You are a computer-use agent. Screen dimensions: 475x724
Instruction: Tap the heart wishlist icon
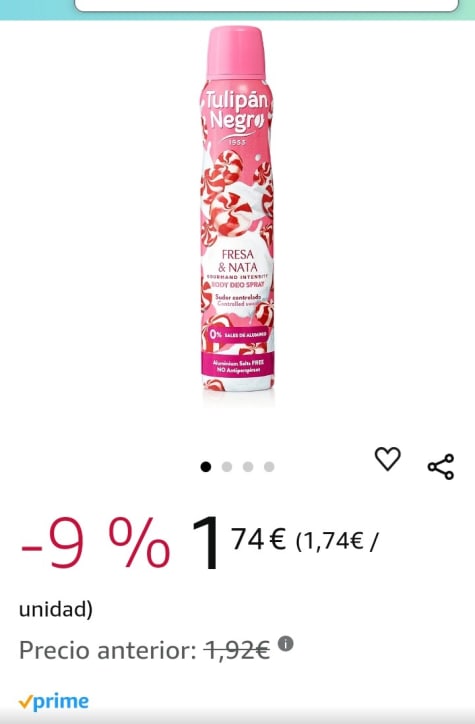coord(387,459)
